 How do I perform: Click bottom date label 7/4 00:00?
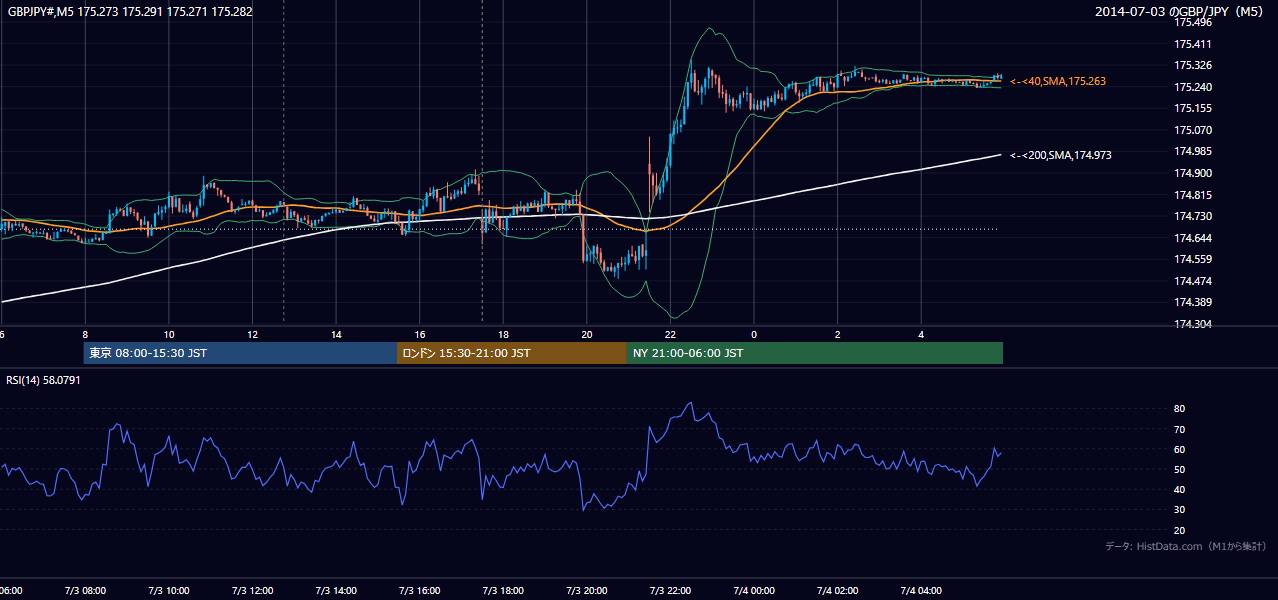click(754, 591)
